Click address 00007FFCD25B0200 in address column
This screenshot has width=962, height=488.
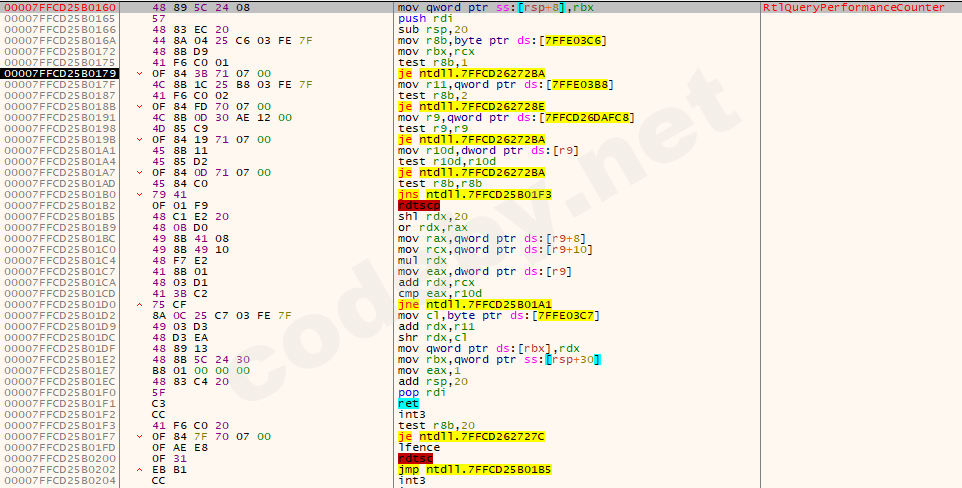click(x=60, y=460)
